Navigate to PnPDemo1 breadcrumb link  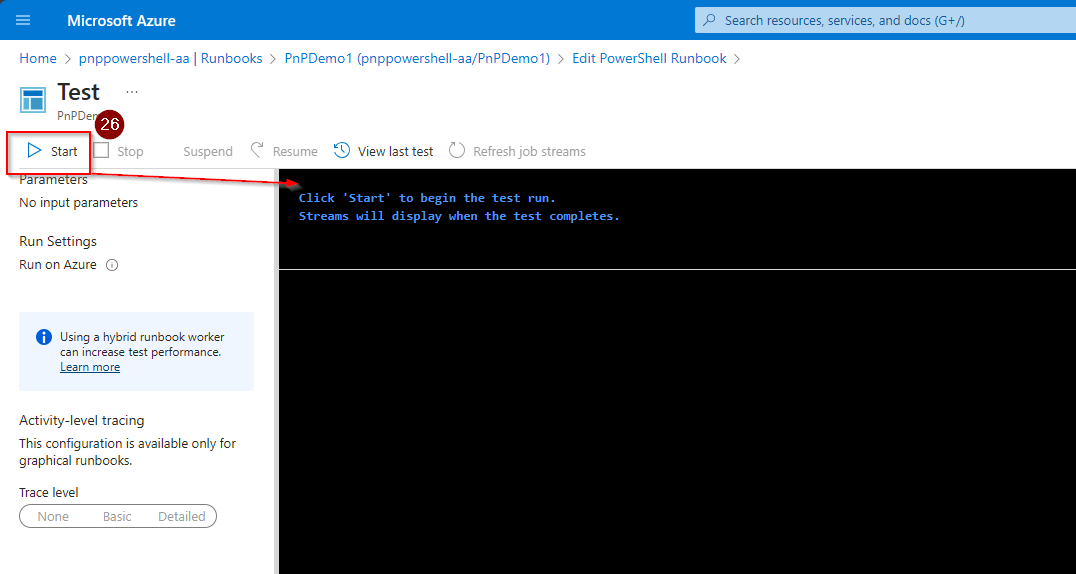point(417,58)
